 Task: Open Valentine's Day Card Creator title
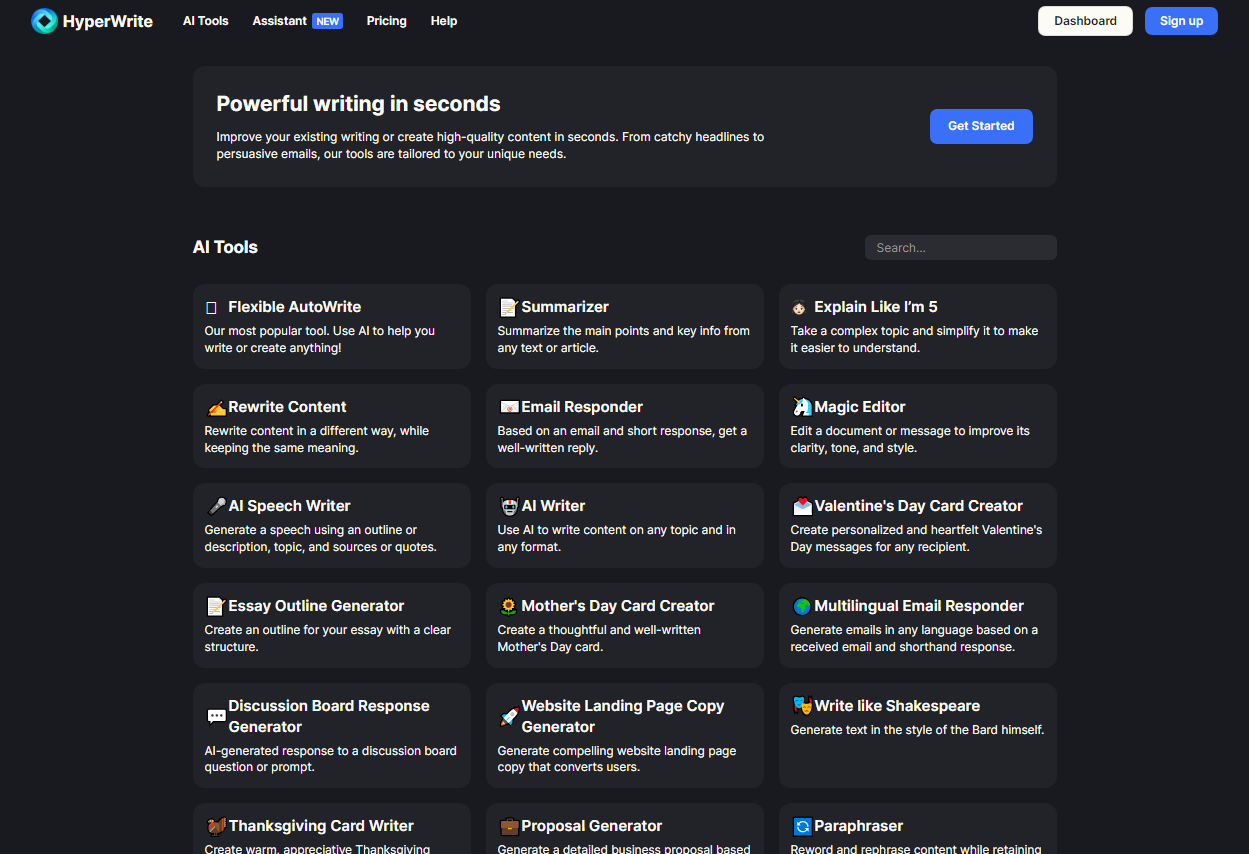(x=918, y=506)
